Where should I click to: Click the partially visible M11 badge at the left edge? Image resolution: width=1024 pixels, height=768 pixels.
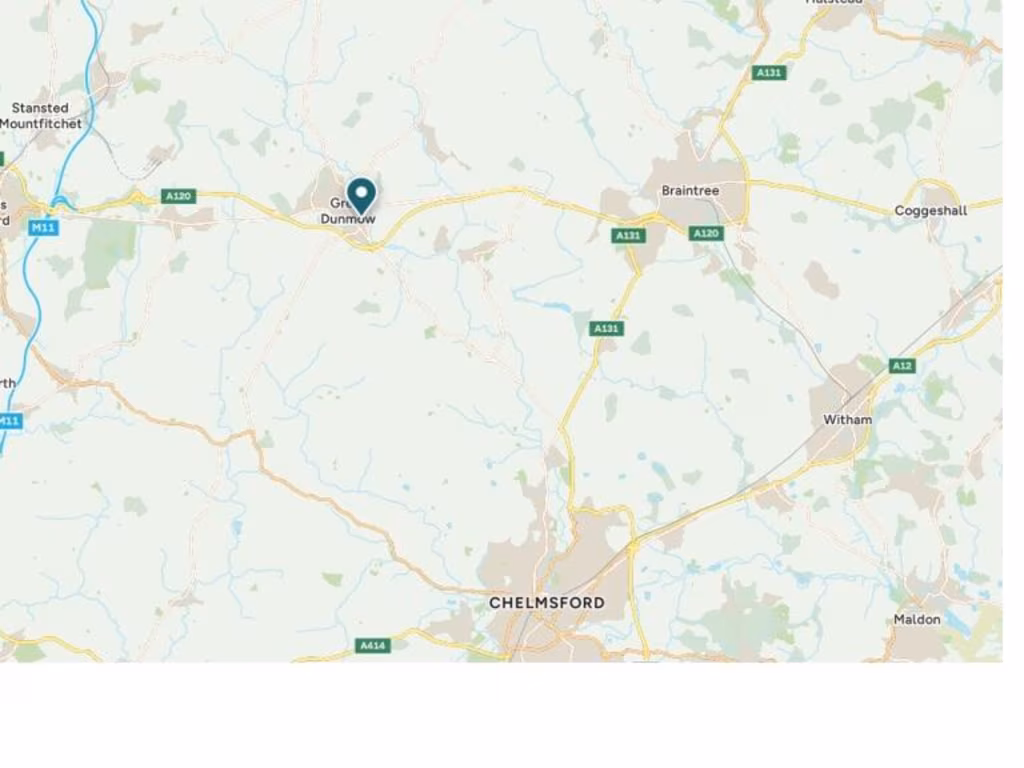pyautogui.click(x=10, y=421)
